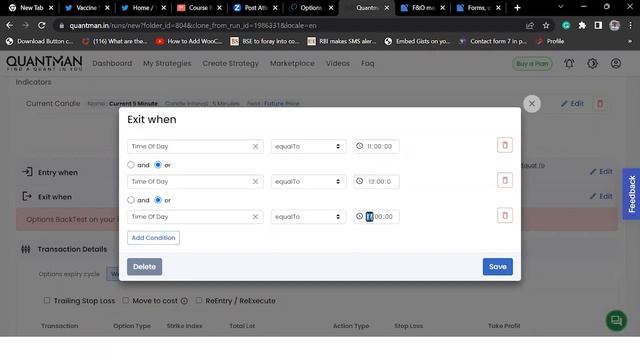Bookmark this page with star icon

tap(546, 25)
